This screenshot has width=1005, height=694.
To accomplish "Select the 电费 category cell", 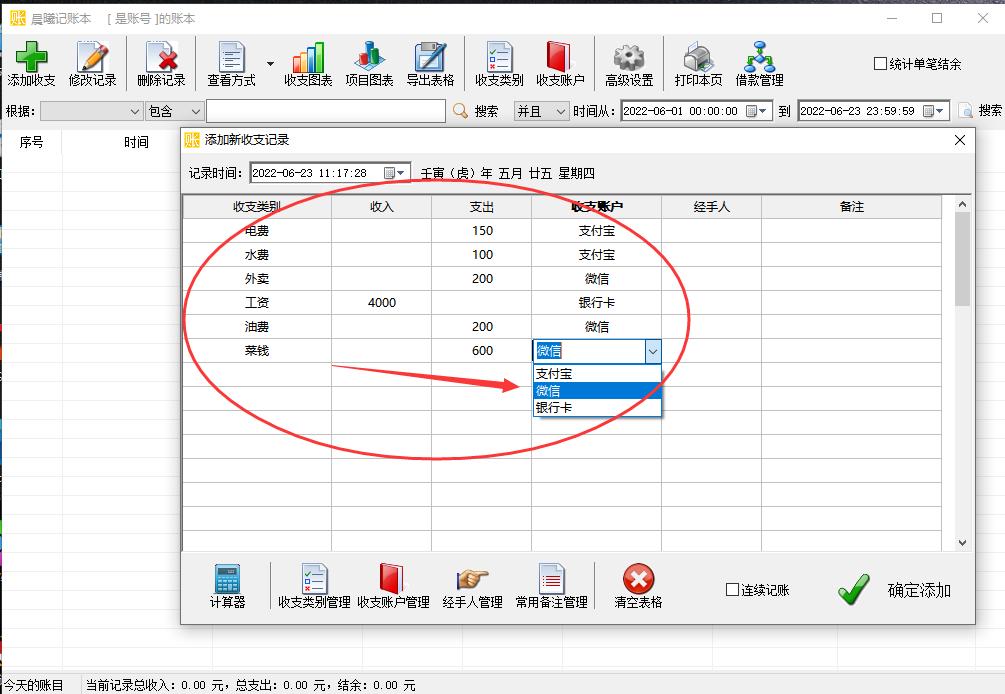I will (x=256, y=231).
